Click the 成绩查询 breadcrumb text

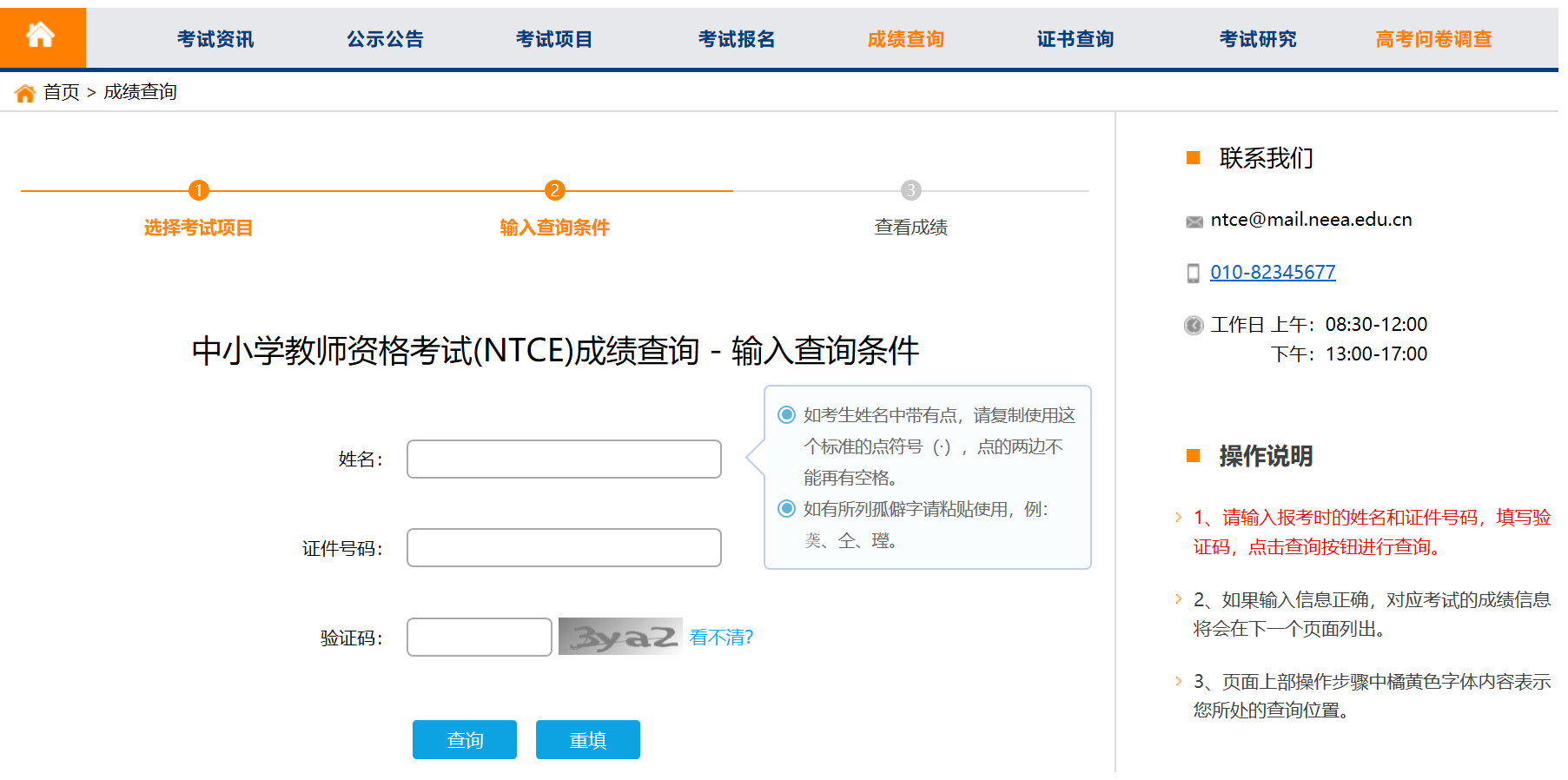(x=140, y=92)
